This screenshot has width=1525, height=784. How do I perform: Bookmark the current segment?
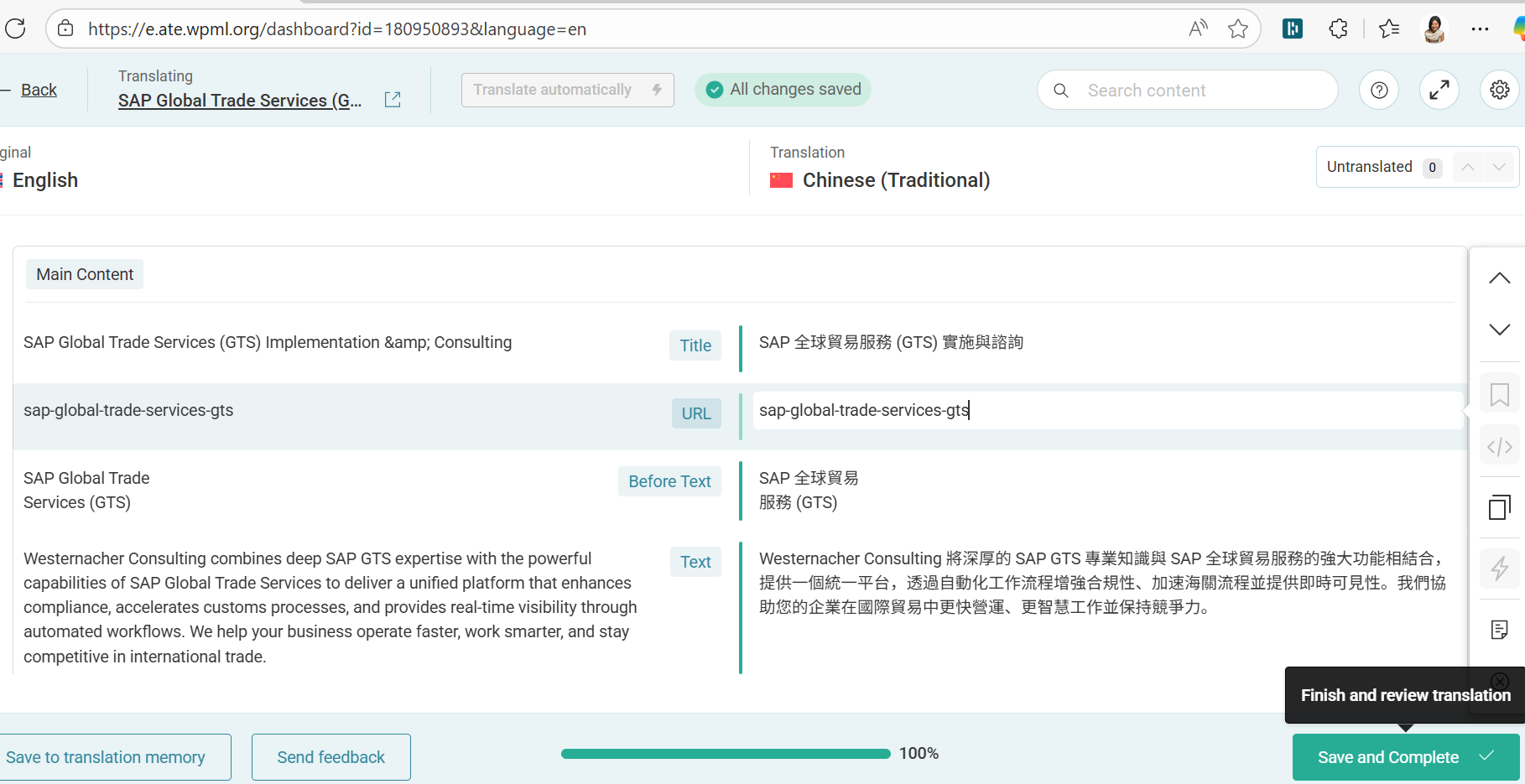pos(1500,395)
